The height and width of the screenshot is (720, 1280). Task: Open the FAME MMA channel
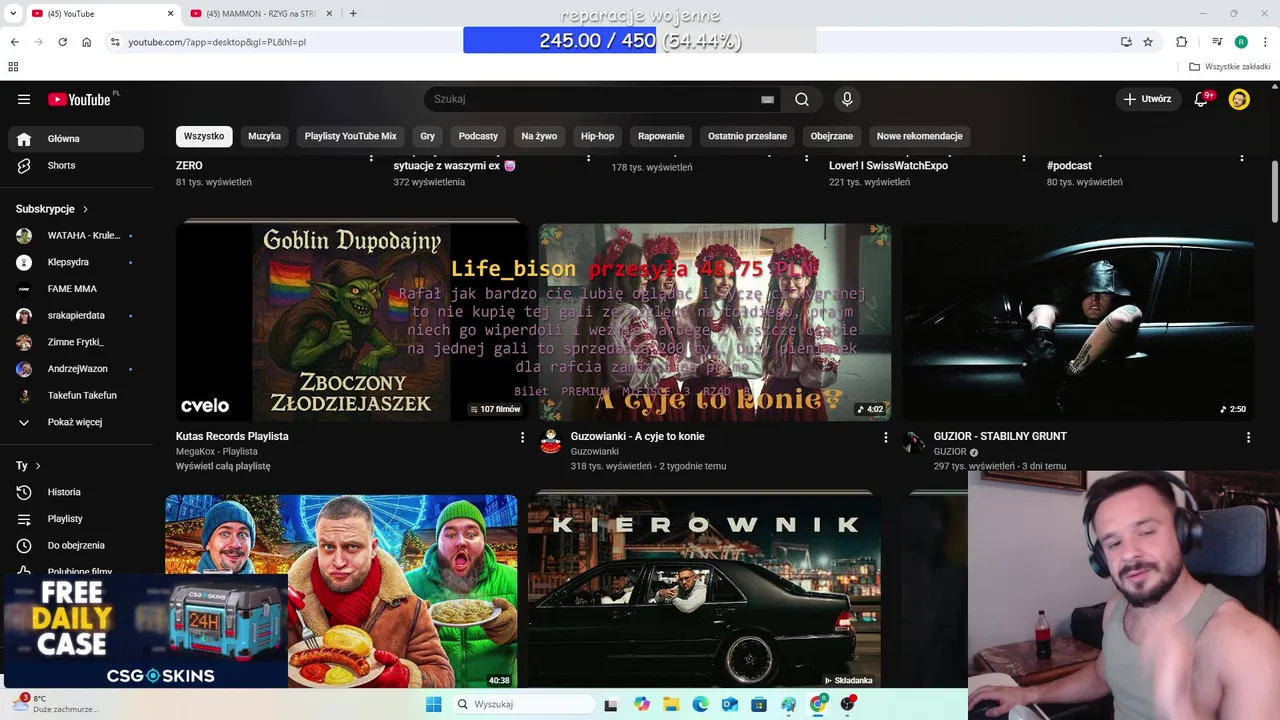[75, 289]
